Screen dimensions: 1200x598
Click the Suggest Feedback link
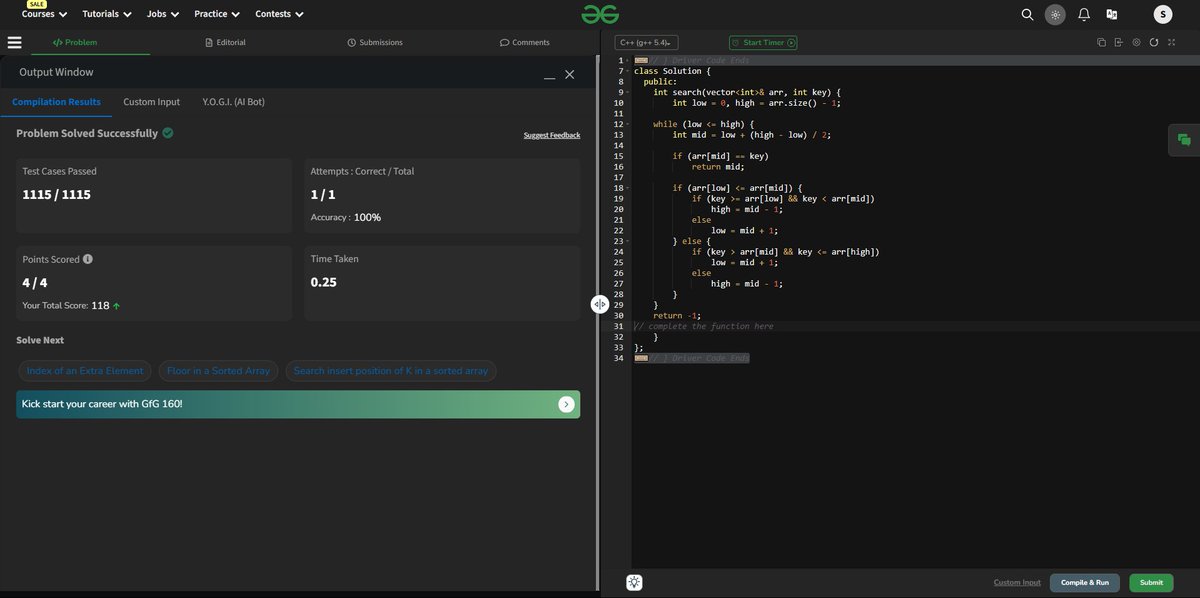point(552,135)
